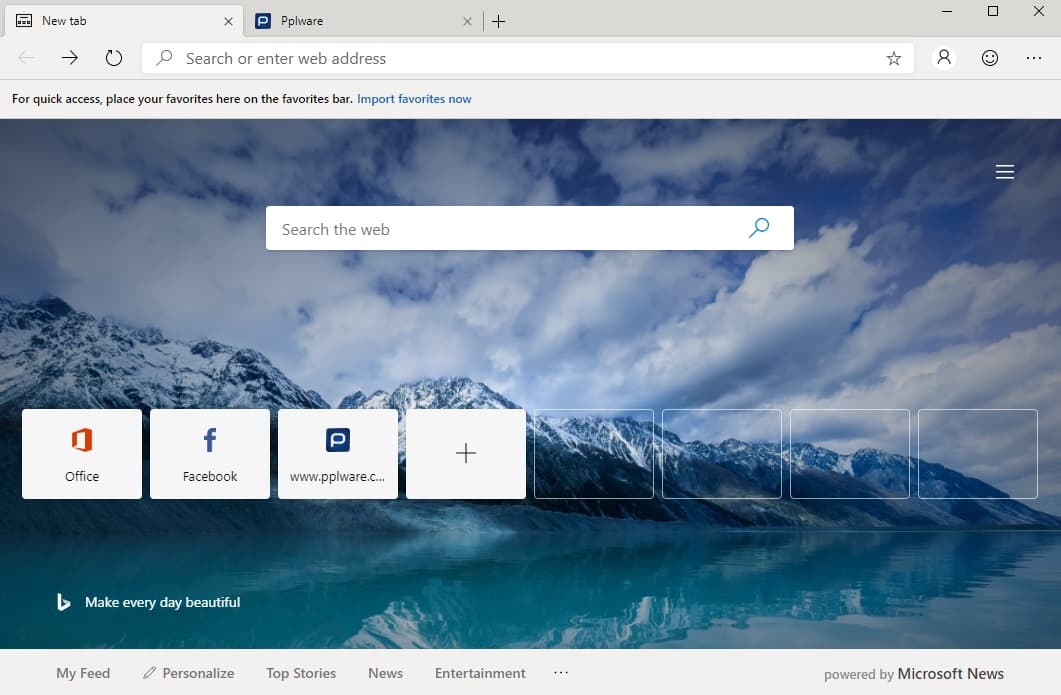Open the Office quick link tile
The width and height of the screenshot is (1061, 695).
(81, 453)
